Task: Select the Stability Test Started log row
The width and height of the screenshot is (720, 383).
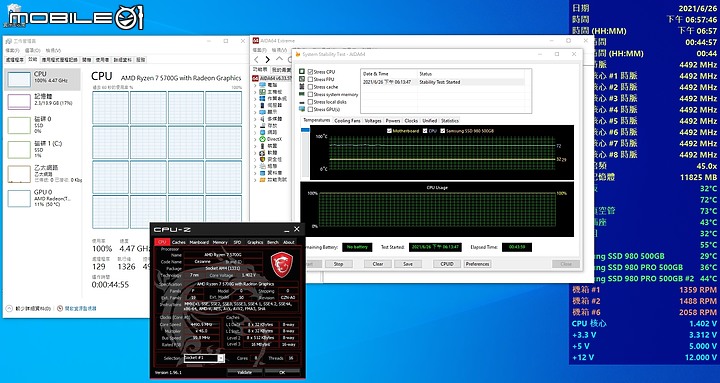Action: point(443,82)
